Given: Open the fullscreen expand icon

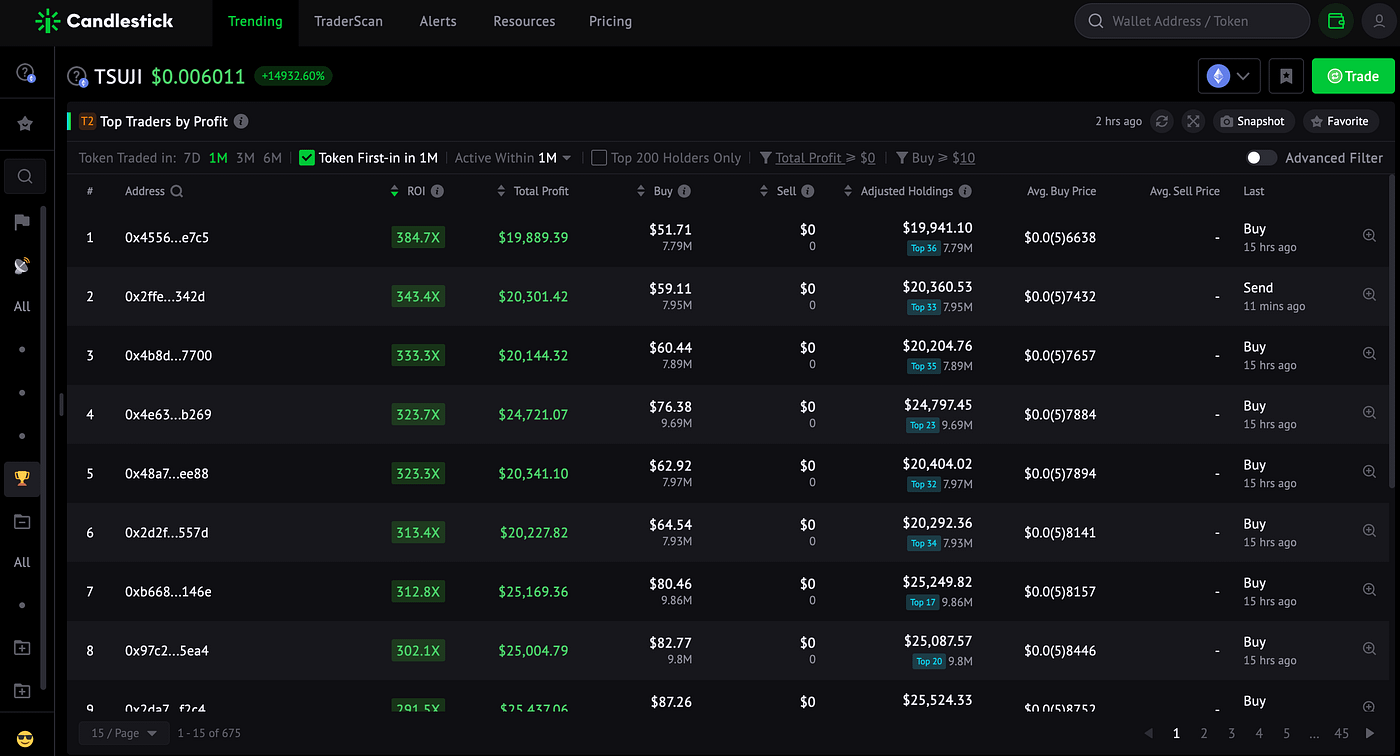Looking at the screenshot, I should (1193, 121).
